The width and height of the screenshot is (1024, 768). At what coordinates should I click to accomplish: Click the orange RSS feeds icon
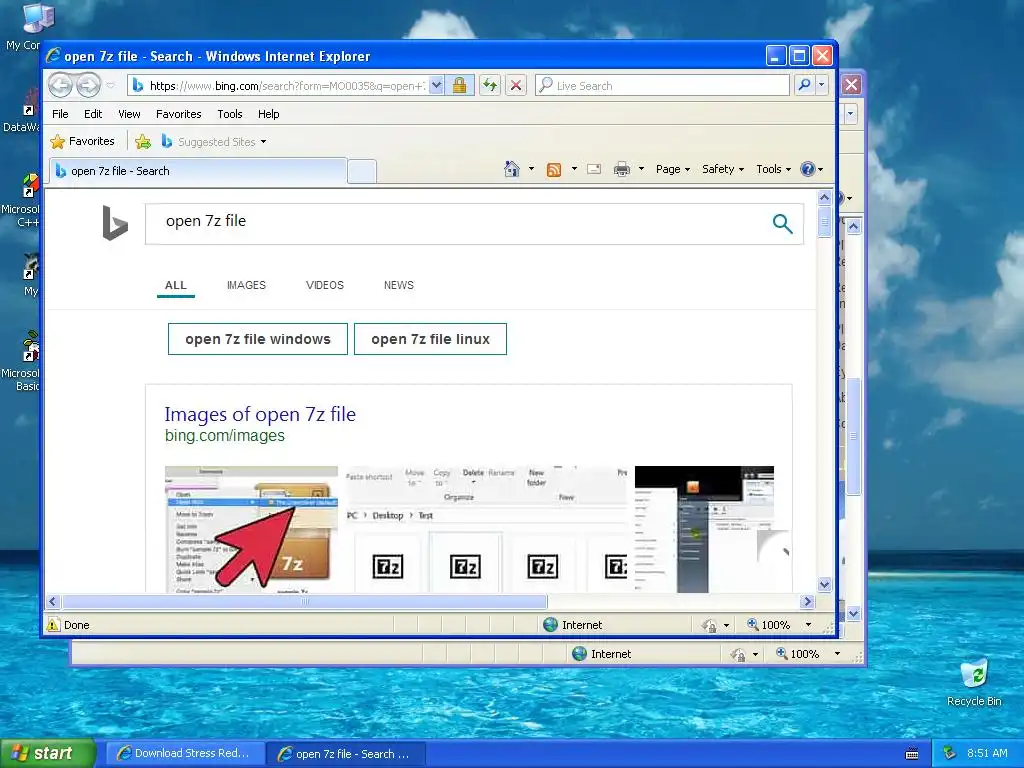tap(554, 170)
